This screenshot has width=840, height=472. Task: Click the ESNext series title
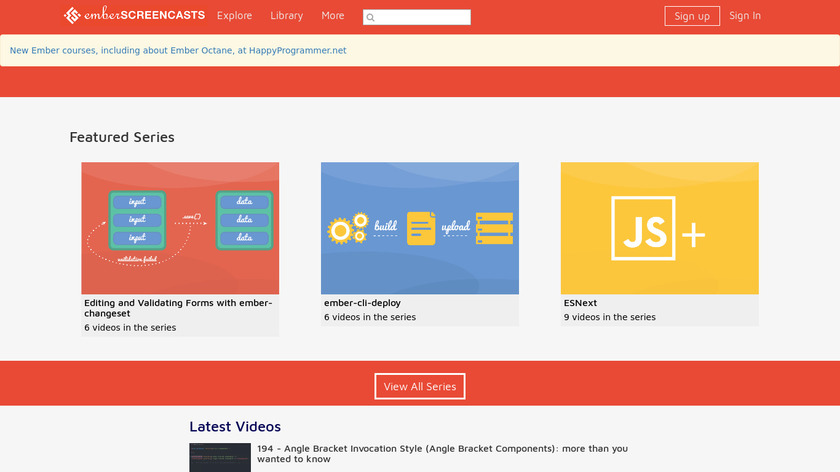[x=580, y=303]
